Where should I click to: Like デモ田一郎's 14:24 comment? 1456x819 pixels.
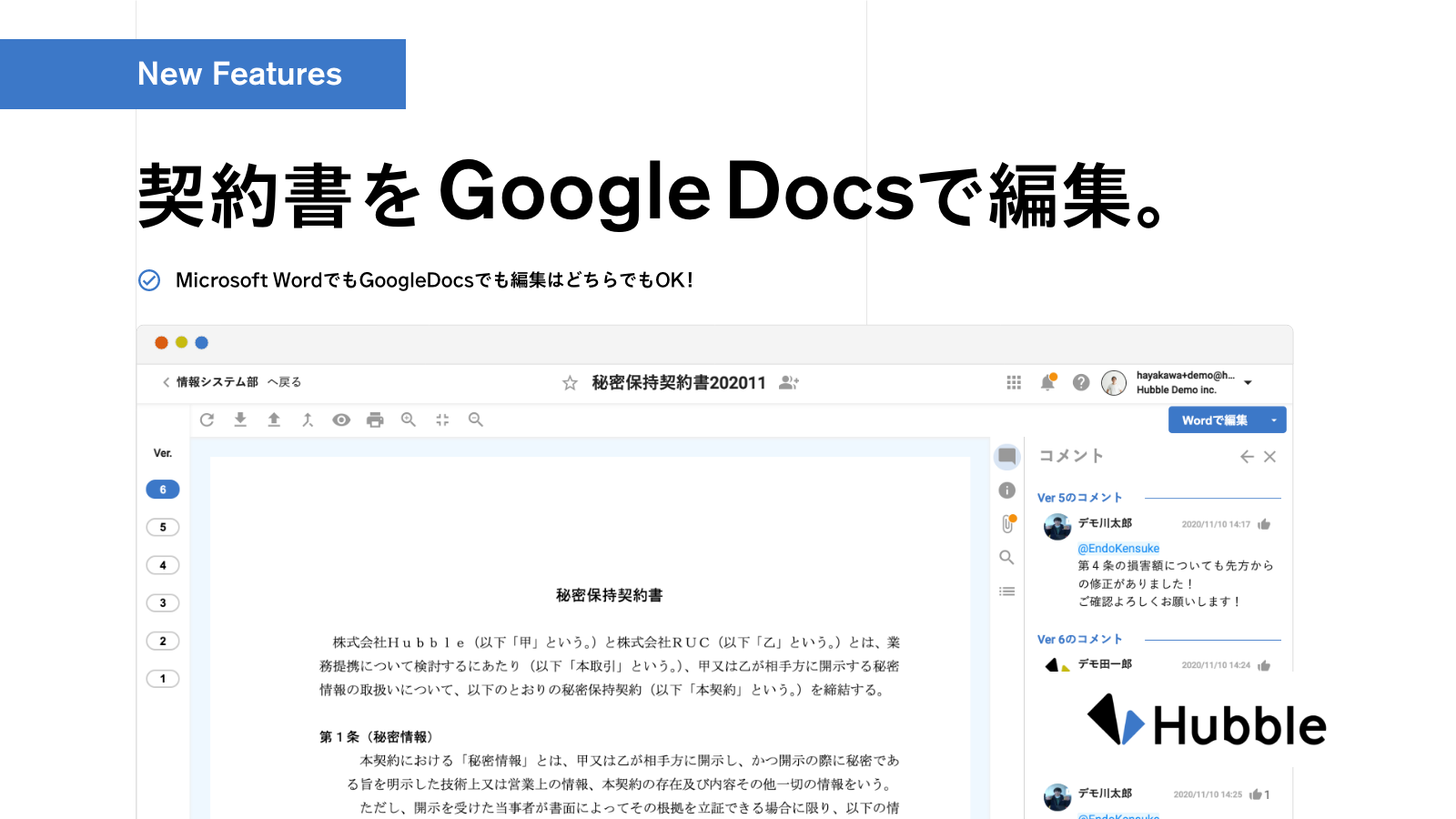[x=1264, y=665]
